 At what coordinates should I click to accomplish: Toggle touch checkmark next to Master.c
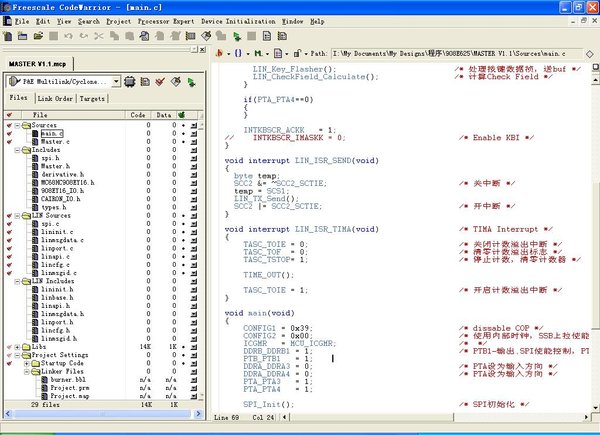tap(10, 142)
